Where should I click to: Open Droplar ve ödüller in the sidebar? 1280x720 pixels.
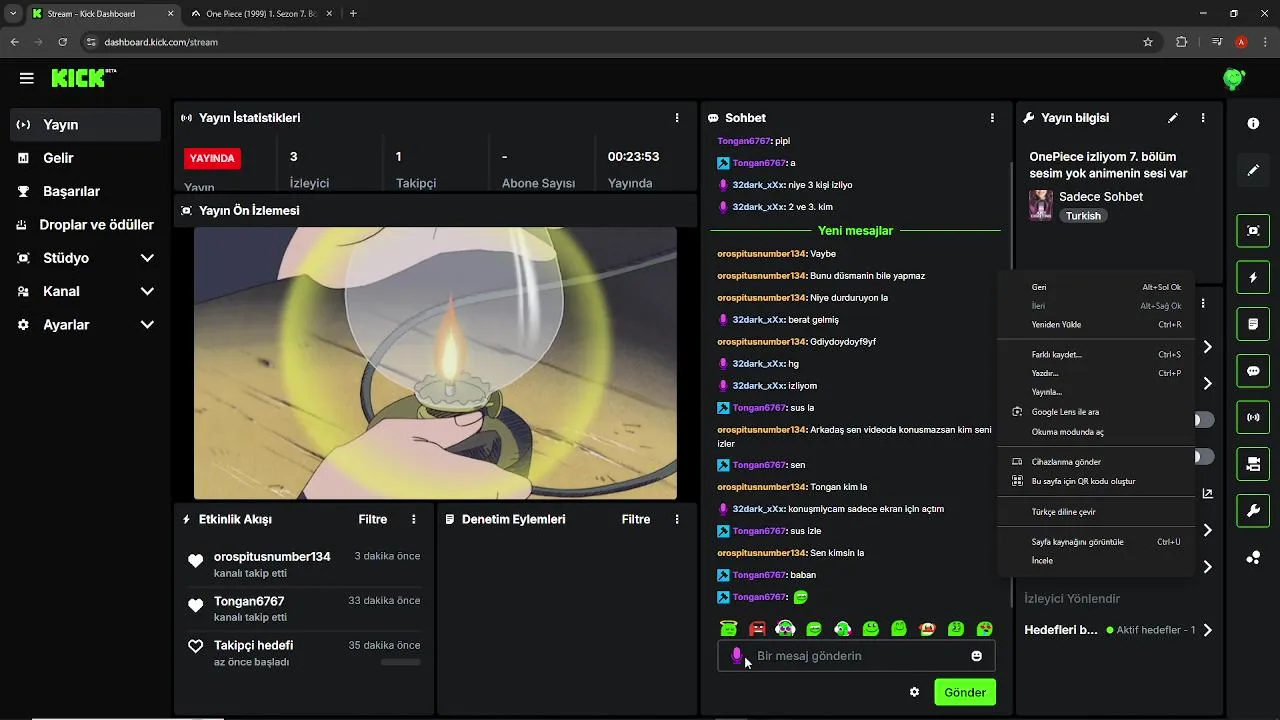click(85, 225)
